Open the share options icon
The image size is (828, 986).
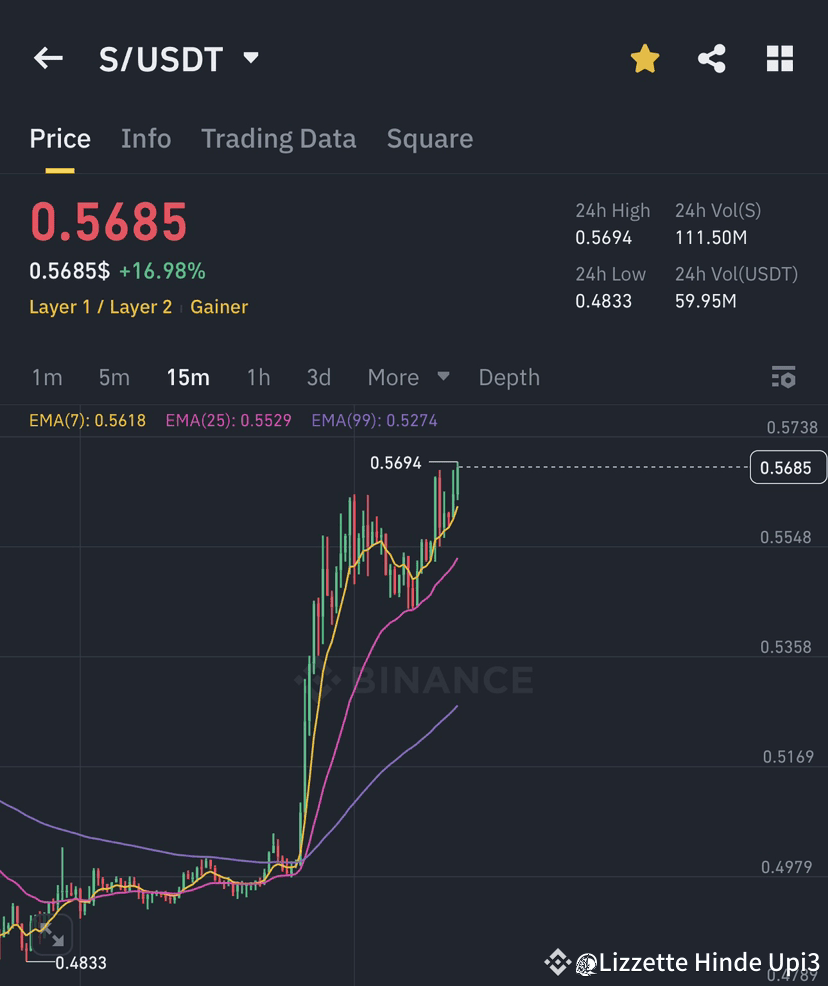(x=712, y=58)
